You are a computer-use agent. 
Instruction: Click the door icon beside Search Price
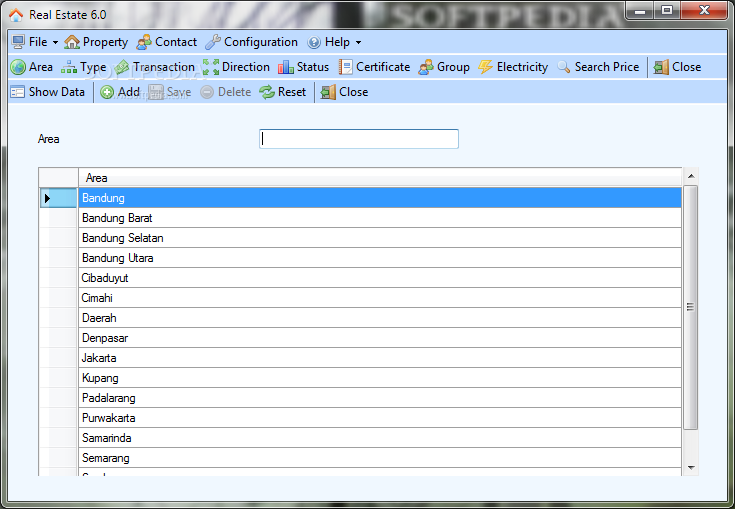(x=661, y=67)
